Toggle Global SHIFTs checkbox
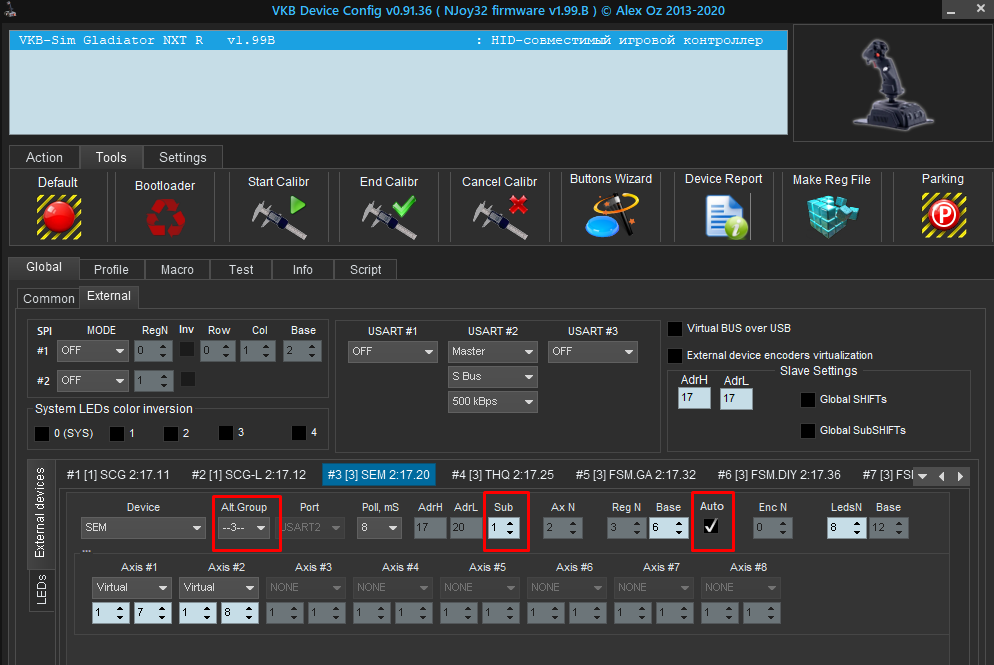This screenshot has height=665, width=994. 808,400
